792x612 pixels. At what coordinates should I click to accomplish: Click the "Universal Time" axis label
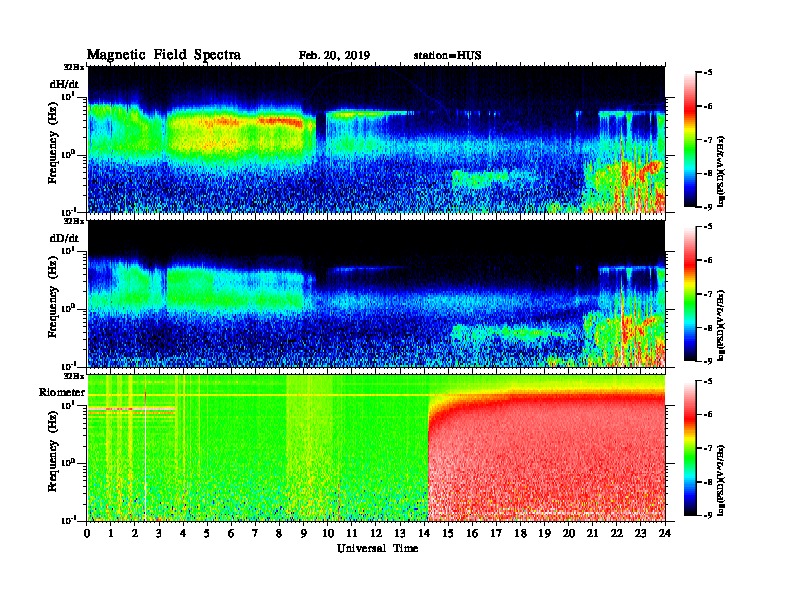click(x=377, y=548)
